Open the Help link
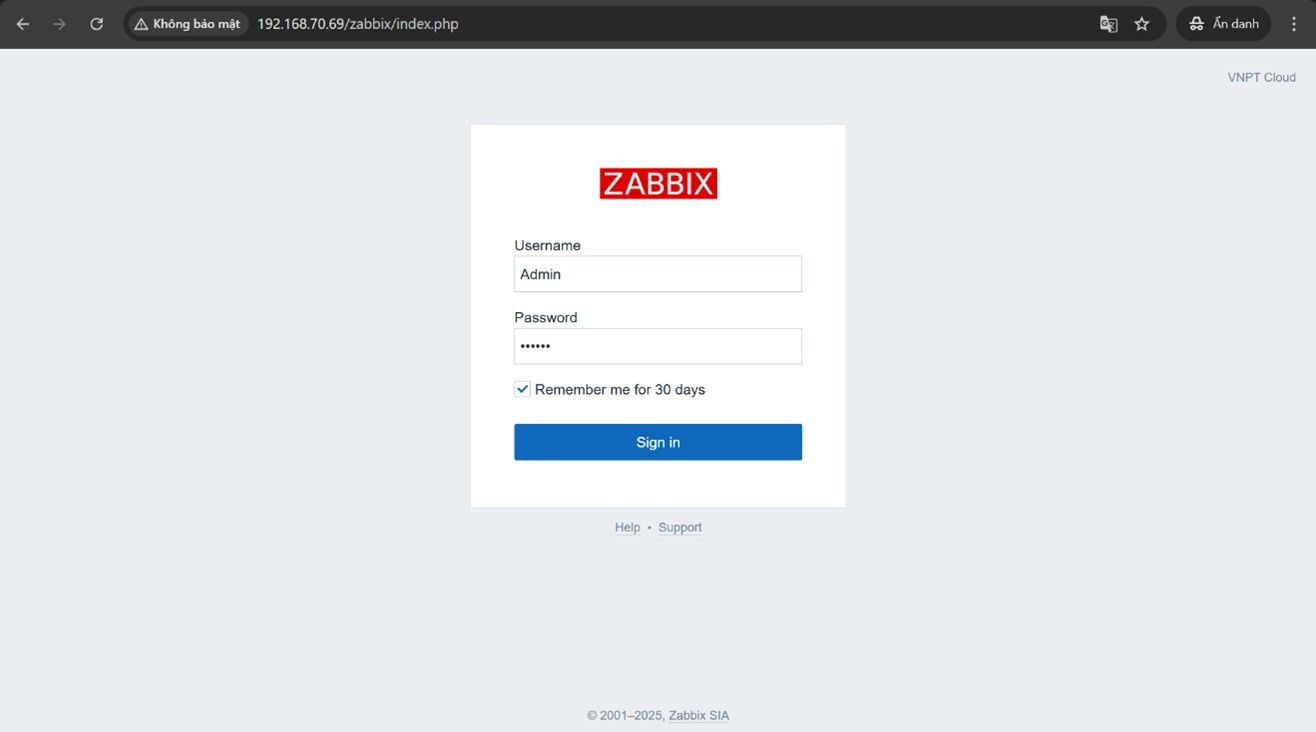Image resolution: width=1316 pixels, height=732 pixels. (x=627, y=528)
